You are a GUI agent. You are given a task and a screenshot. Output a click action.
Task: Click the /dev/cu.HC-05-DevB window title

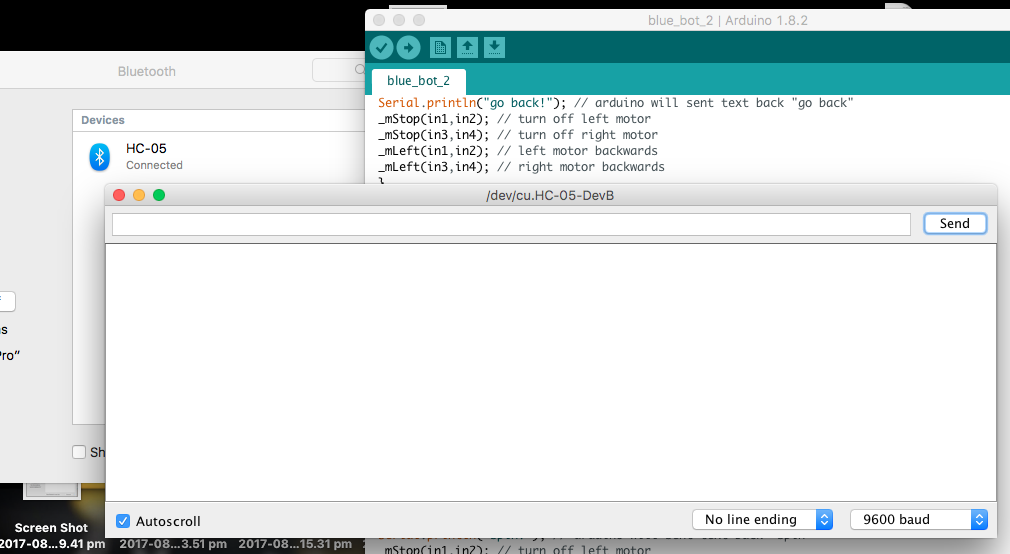550,195
